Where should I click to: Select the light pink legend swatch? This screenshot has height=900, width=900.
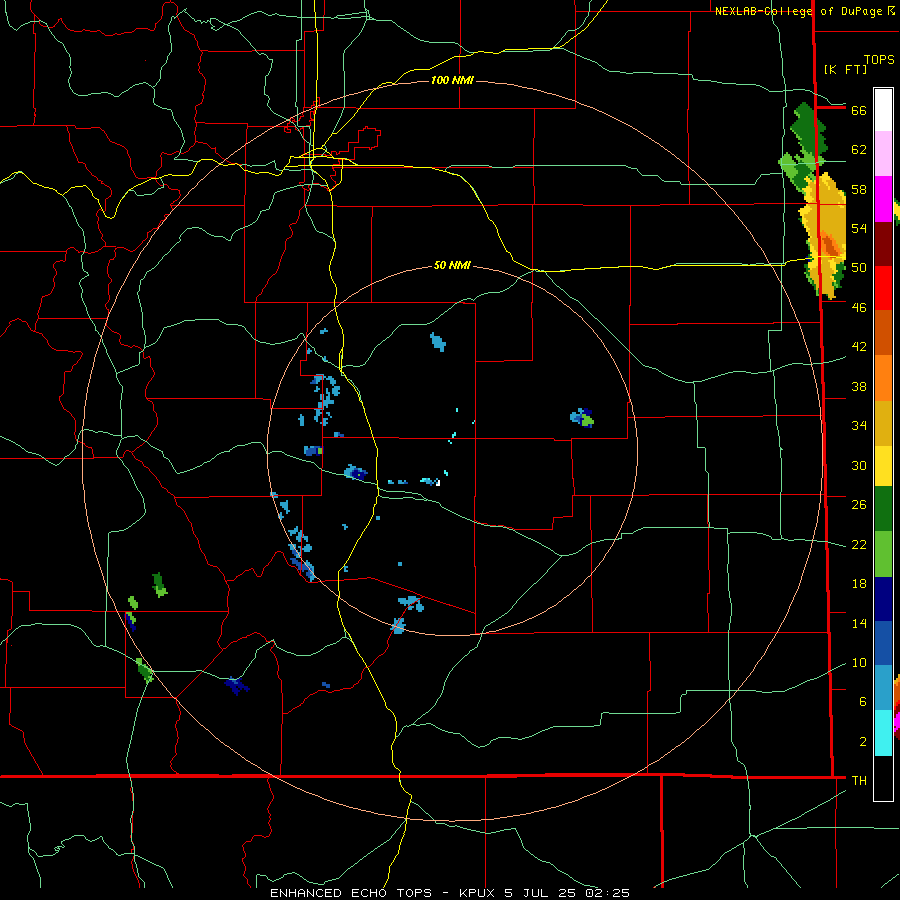(x=883, y=153)
